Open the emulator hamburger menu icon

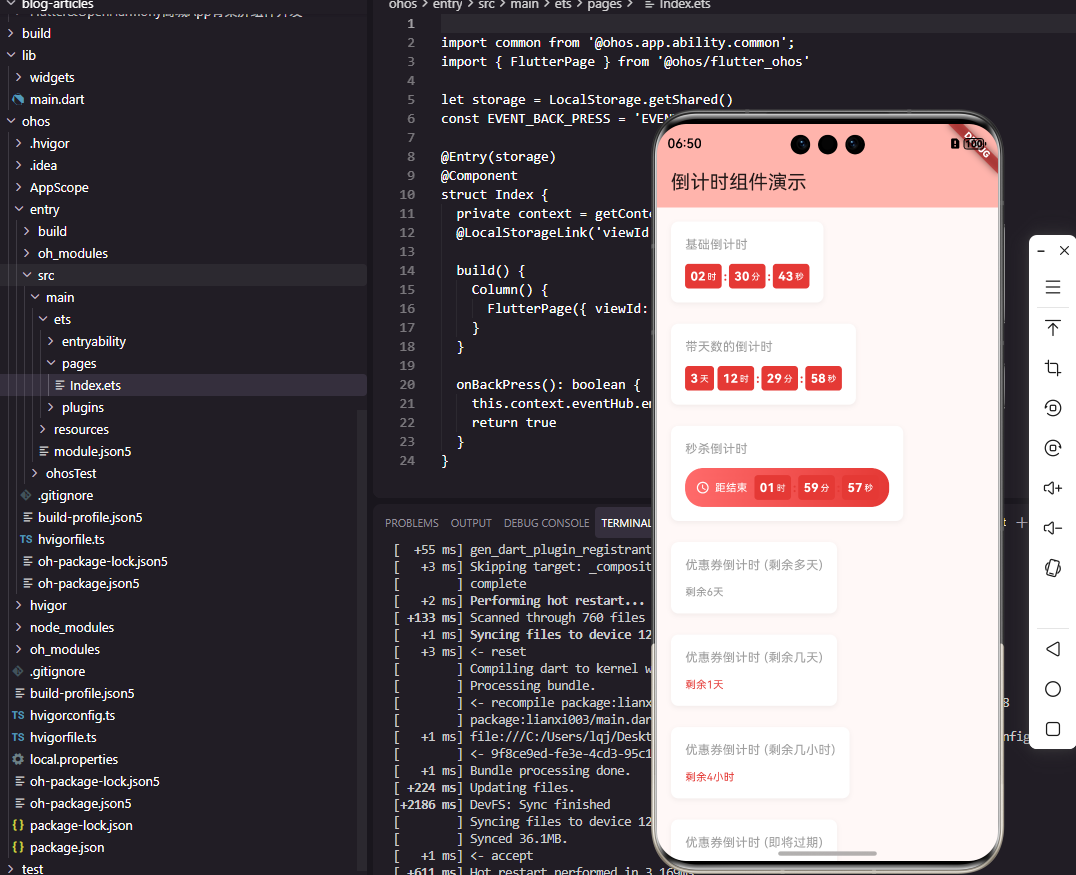point(1053,287)
